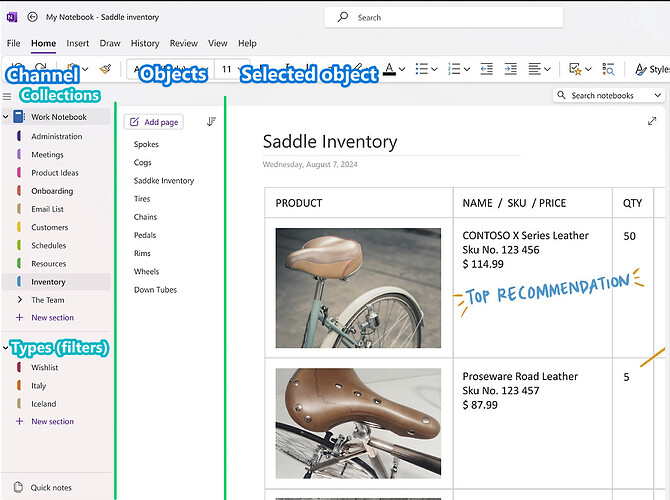Click the Saddle Inventory page title

click(330, 141)
